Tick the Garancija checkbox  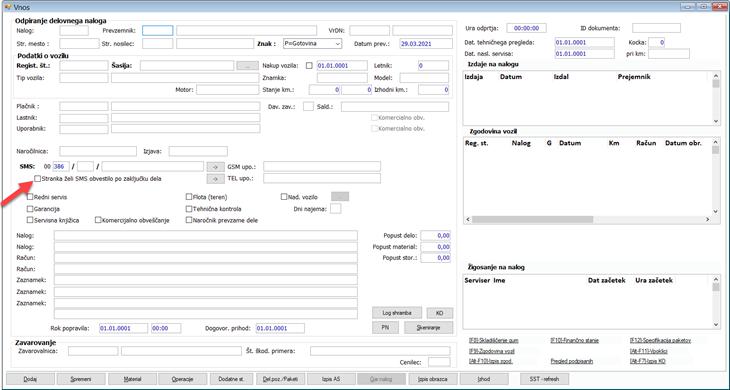point(30,209)
